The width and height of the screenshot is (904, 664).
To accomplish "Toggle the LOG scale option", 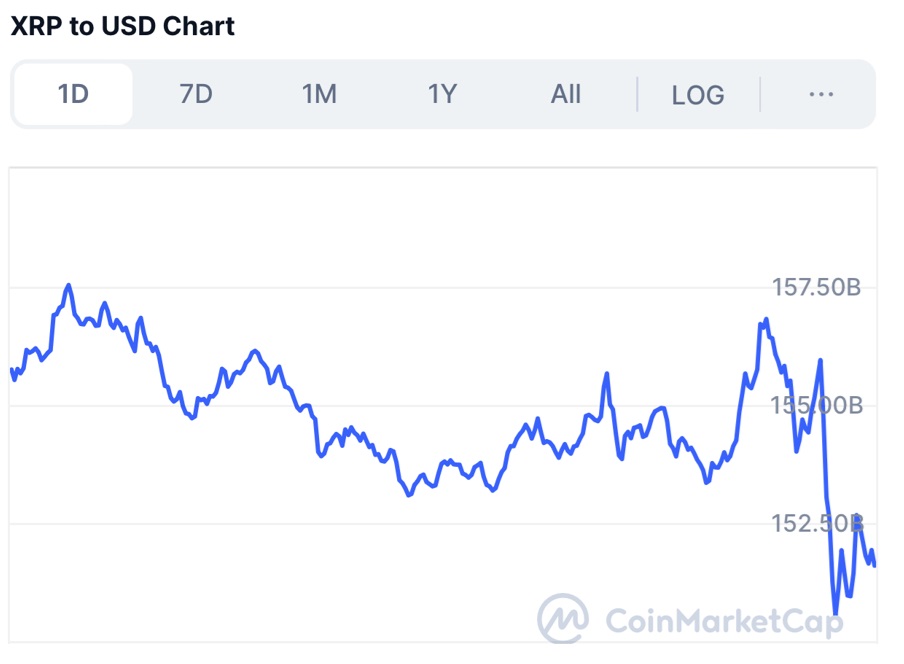I will point(698,95).
